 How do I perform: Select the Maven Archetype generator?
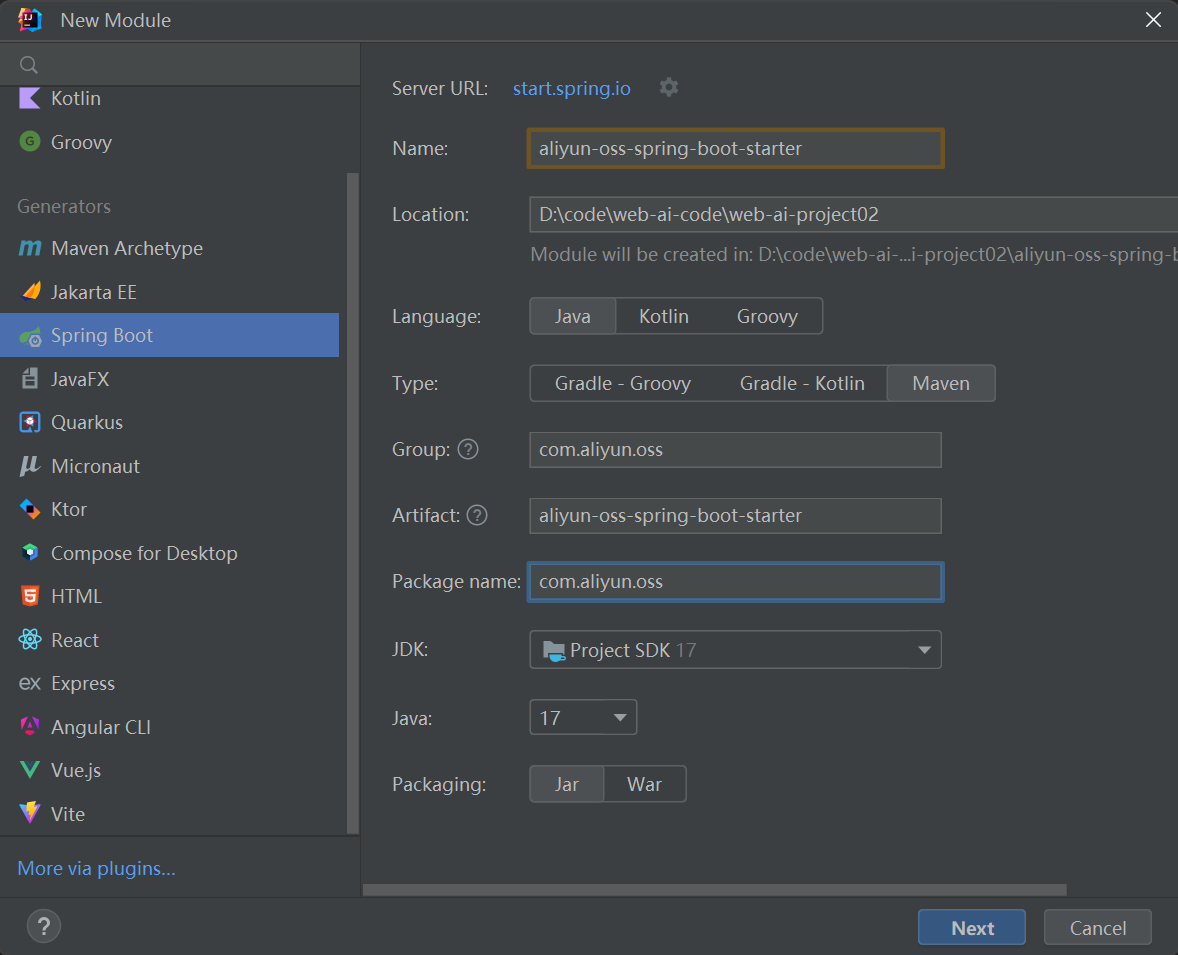[170, 248]
